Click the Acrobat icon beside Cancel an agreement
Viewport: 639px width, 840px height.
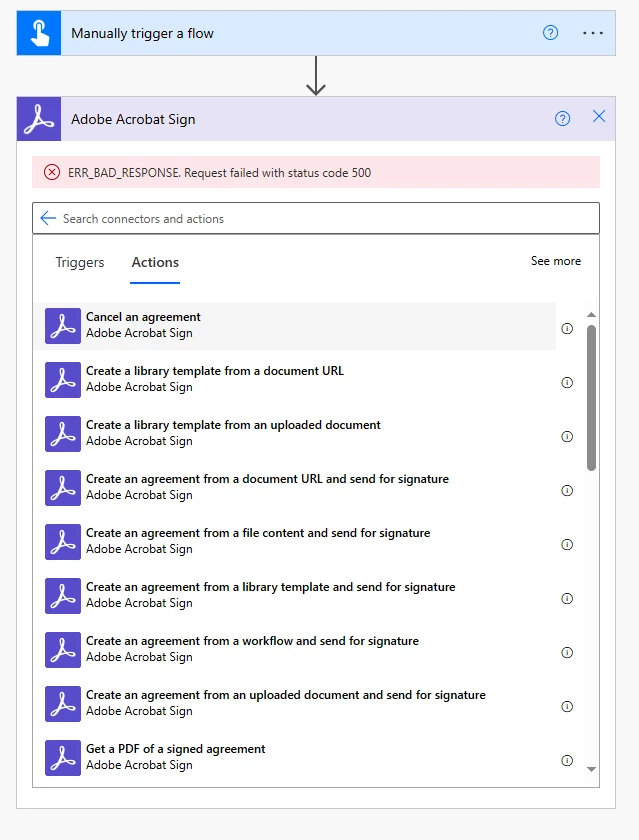(x=63, y=326)
